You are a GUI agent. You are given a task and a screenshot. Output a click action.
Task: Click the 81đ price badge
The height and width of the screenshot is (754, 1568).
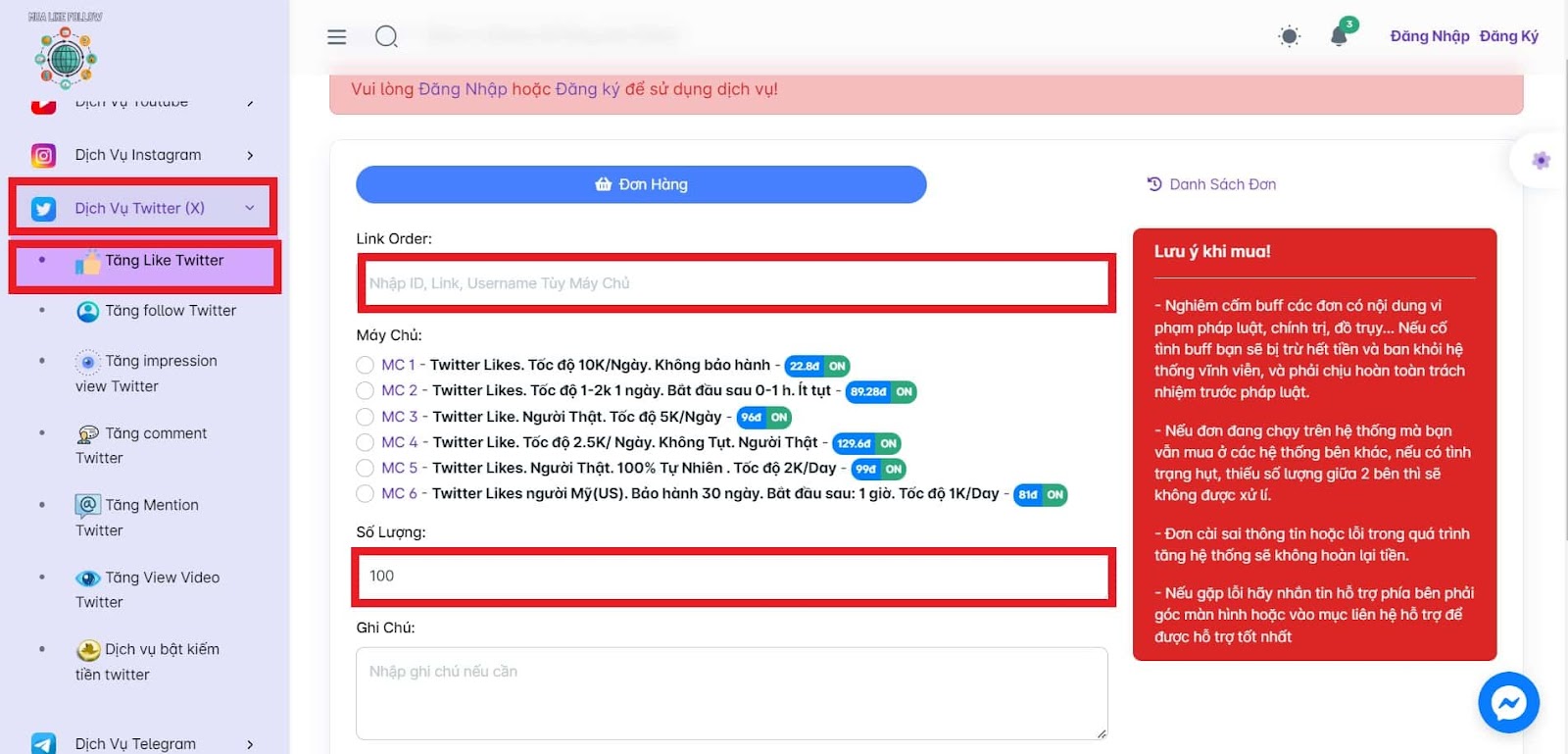[1027, 495]
